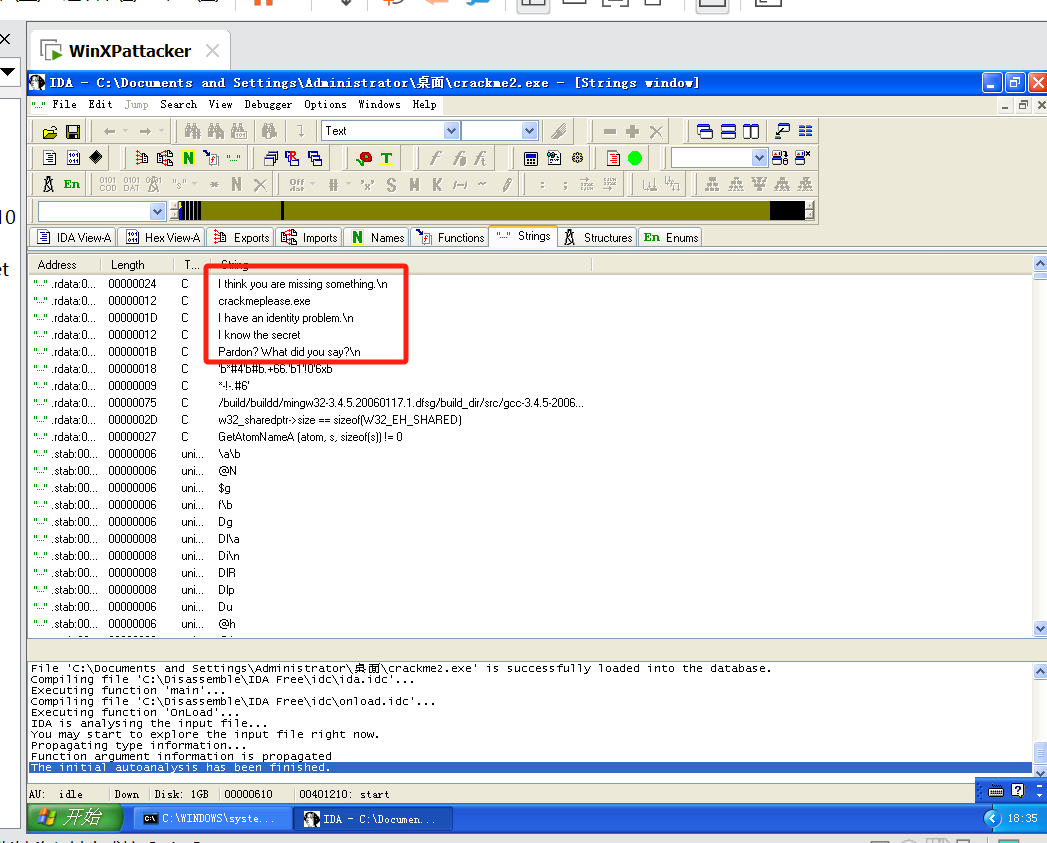This screenshot has width=1047, height=843.
Task: Select string 'crackmeplease.exe'
Action: point(264,301)
